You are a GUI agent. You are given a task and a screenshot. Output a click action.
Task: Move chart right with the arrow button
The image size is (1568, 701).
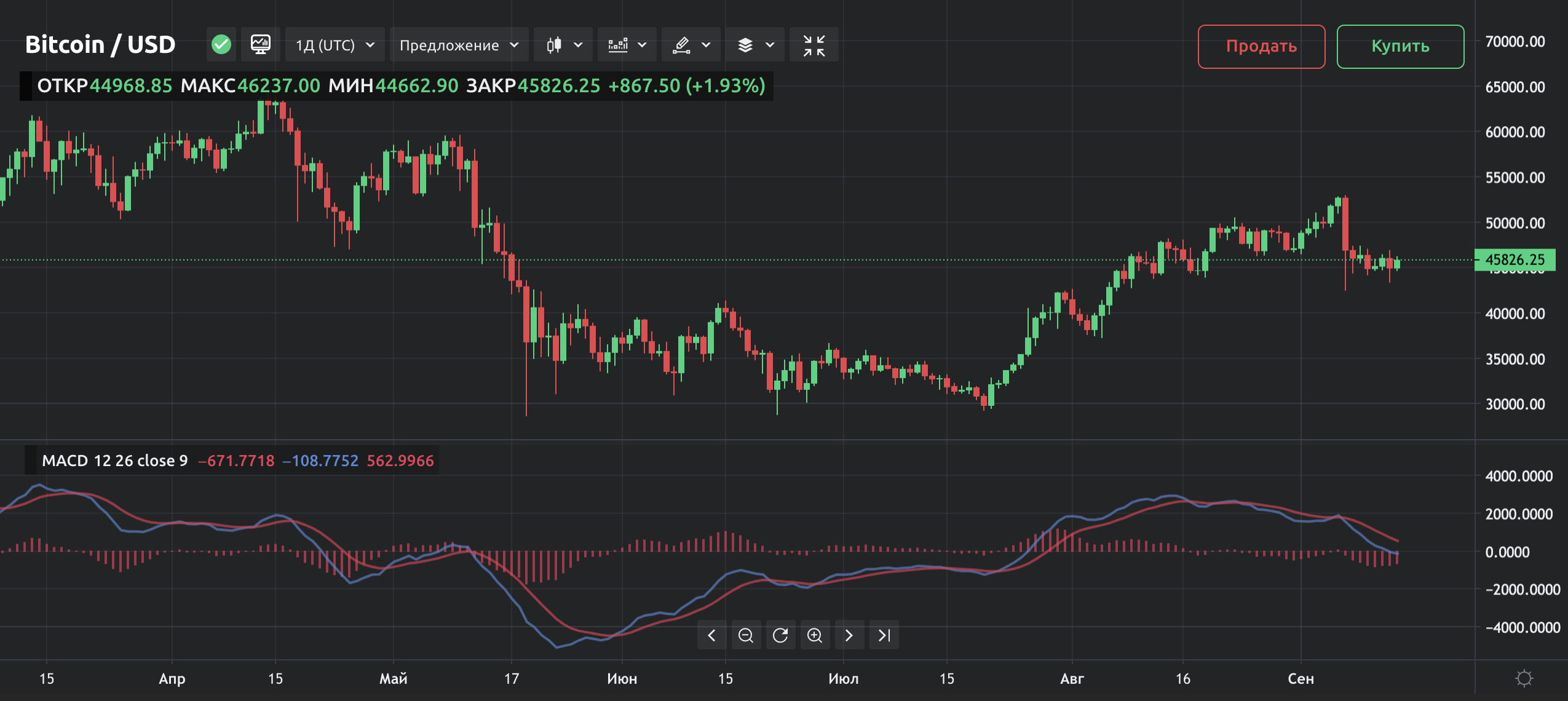pos(849,635)
